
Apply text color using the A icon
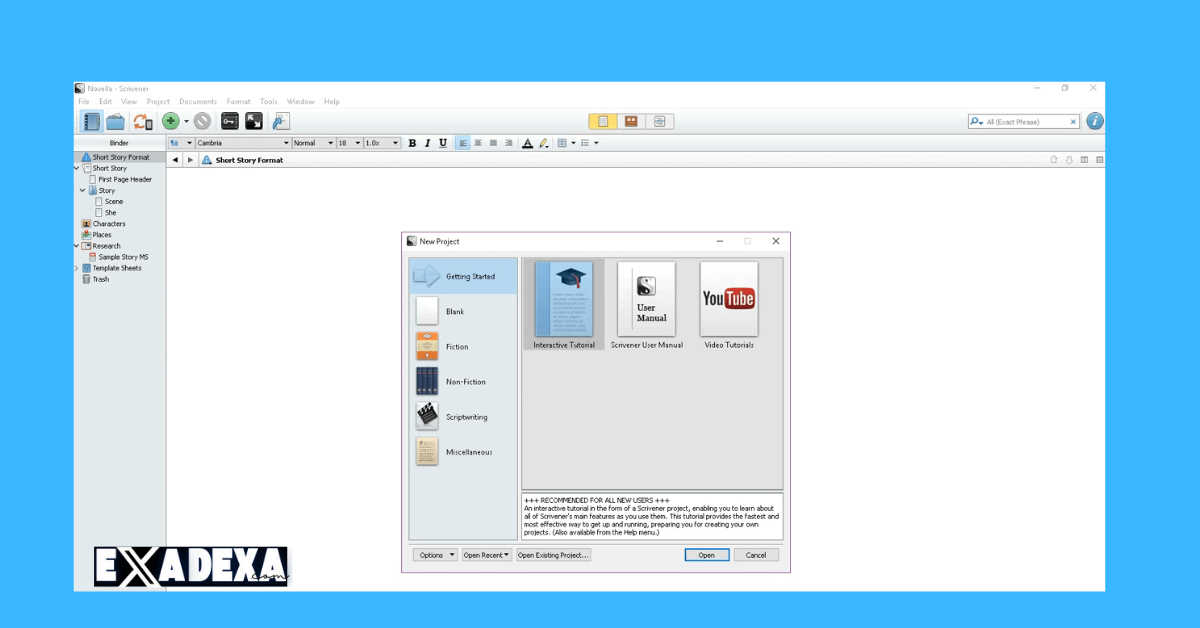coord(528,143)
